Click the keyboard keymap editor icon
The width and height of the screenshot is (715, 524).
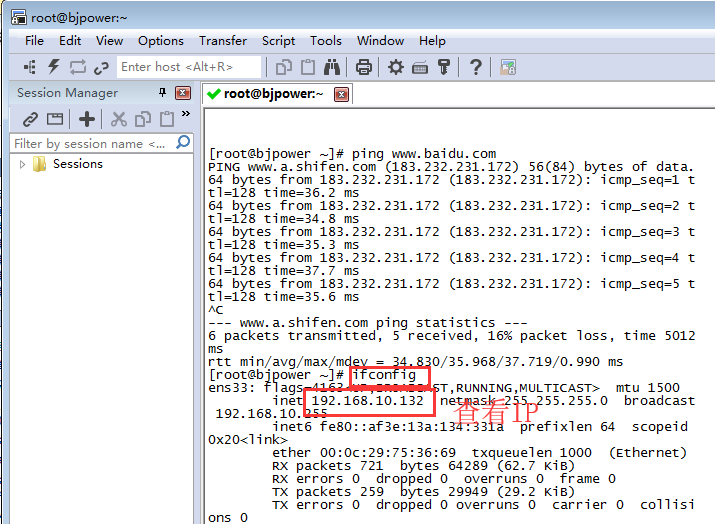click(x=420, y=67)
